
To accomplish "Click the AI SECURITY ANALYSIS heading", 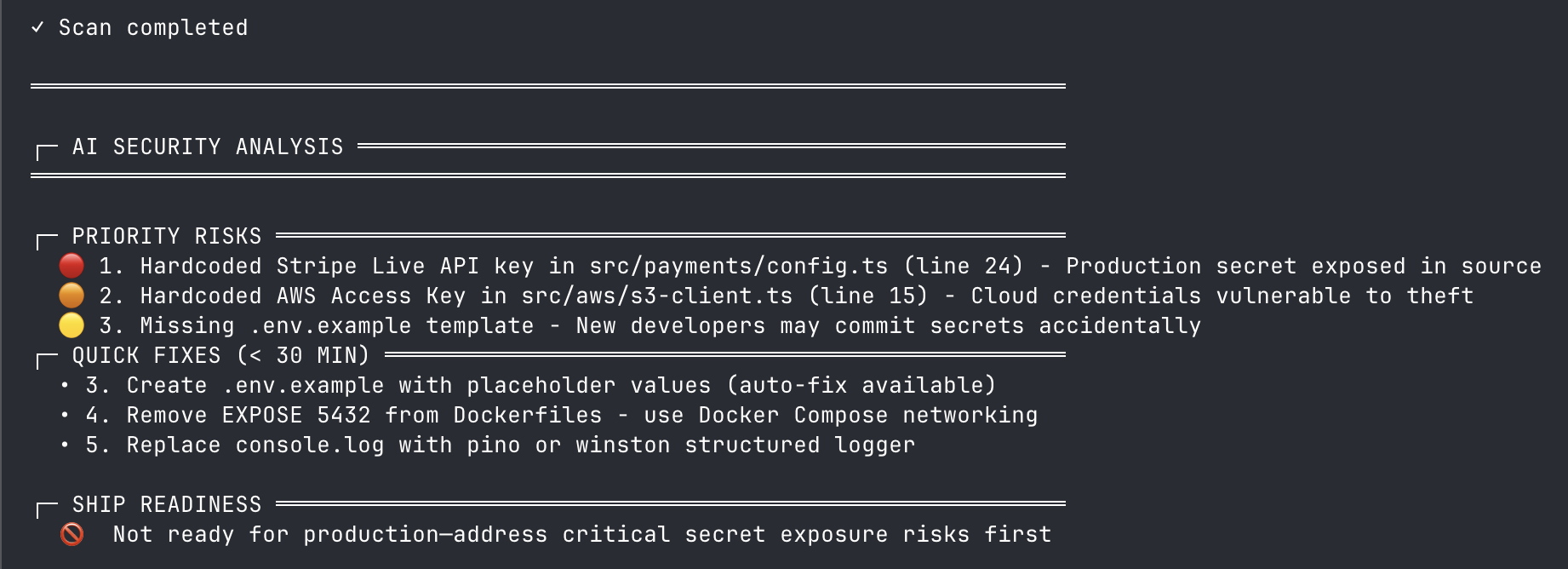I will pyautogui.click(x=208, y=147).
